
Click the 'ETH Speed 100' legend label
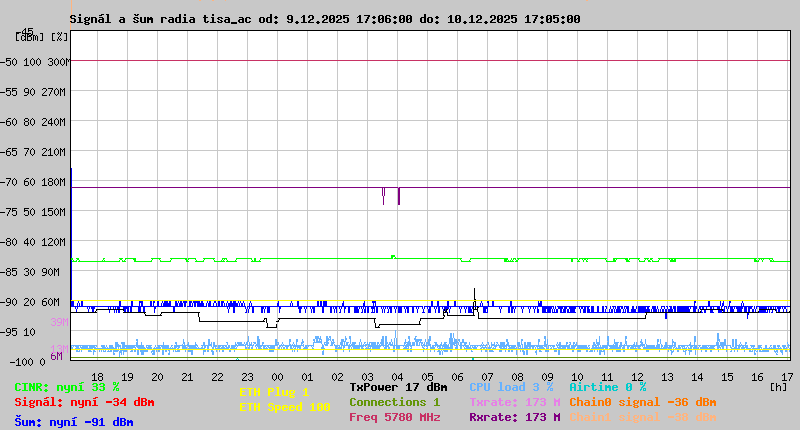tap(285, 407)
